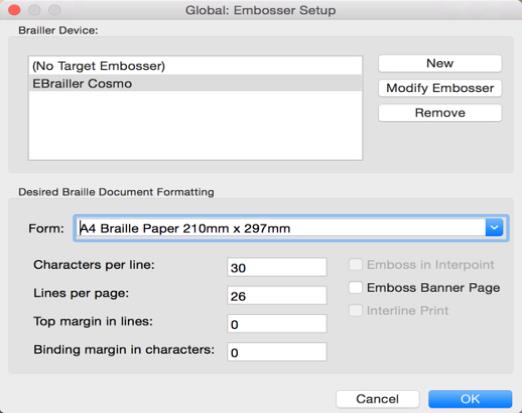Edit Binding margin in characters field

(x=277, y=352)
